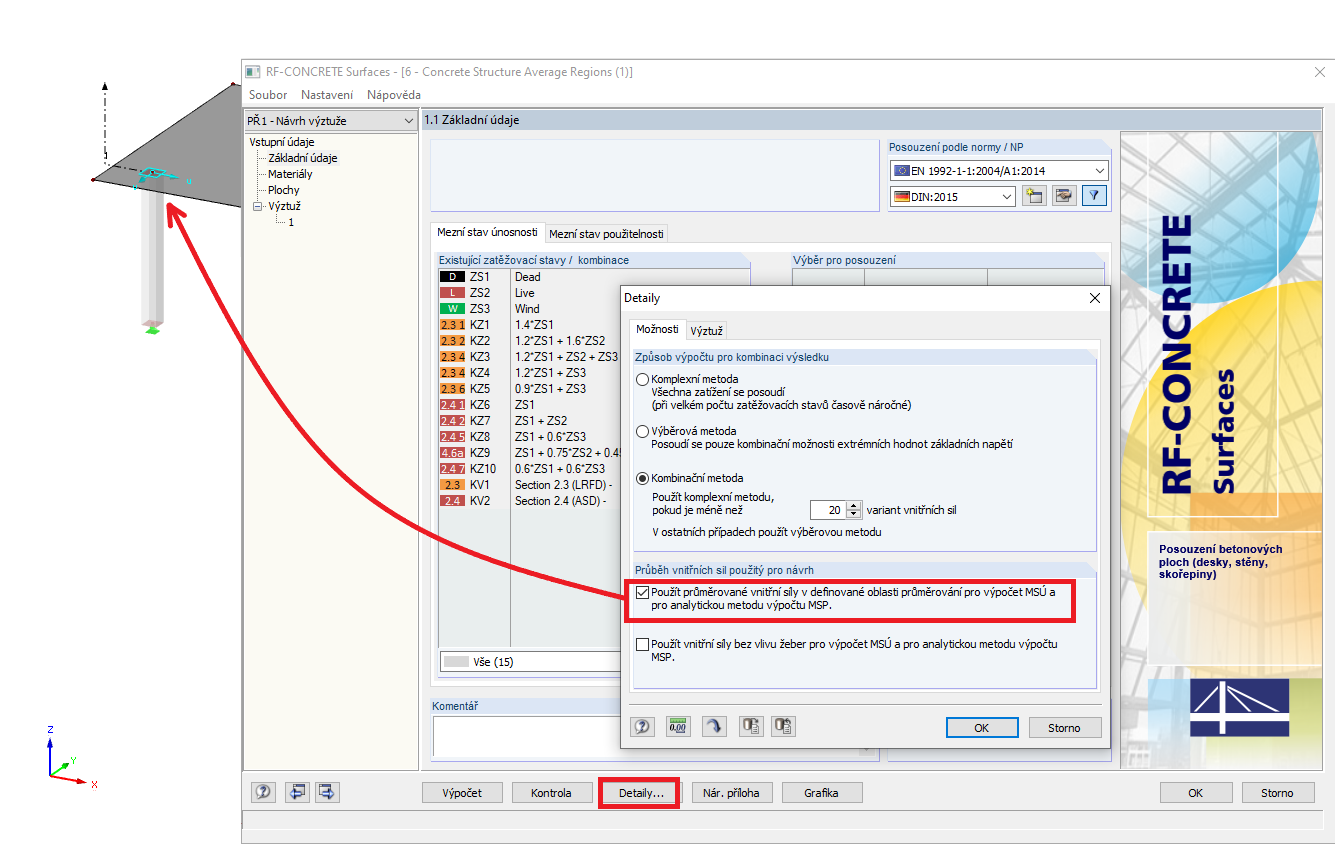1342x847 pixels.
Task: Select combination KZ6 ZS1
Action: point(530,405)
